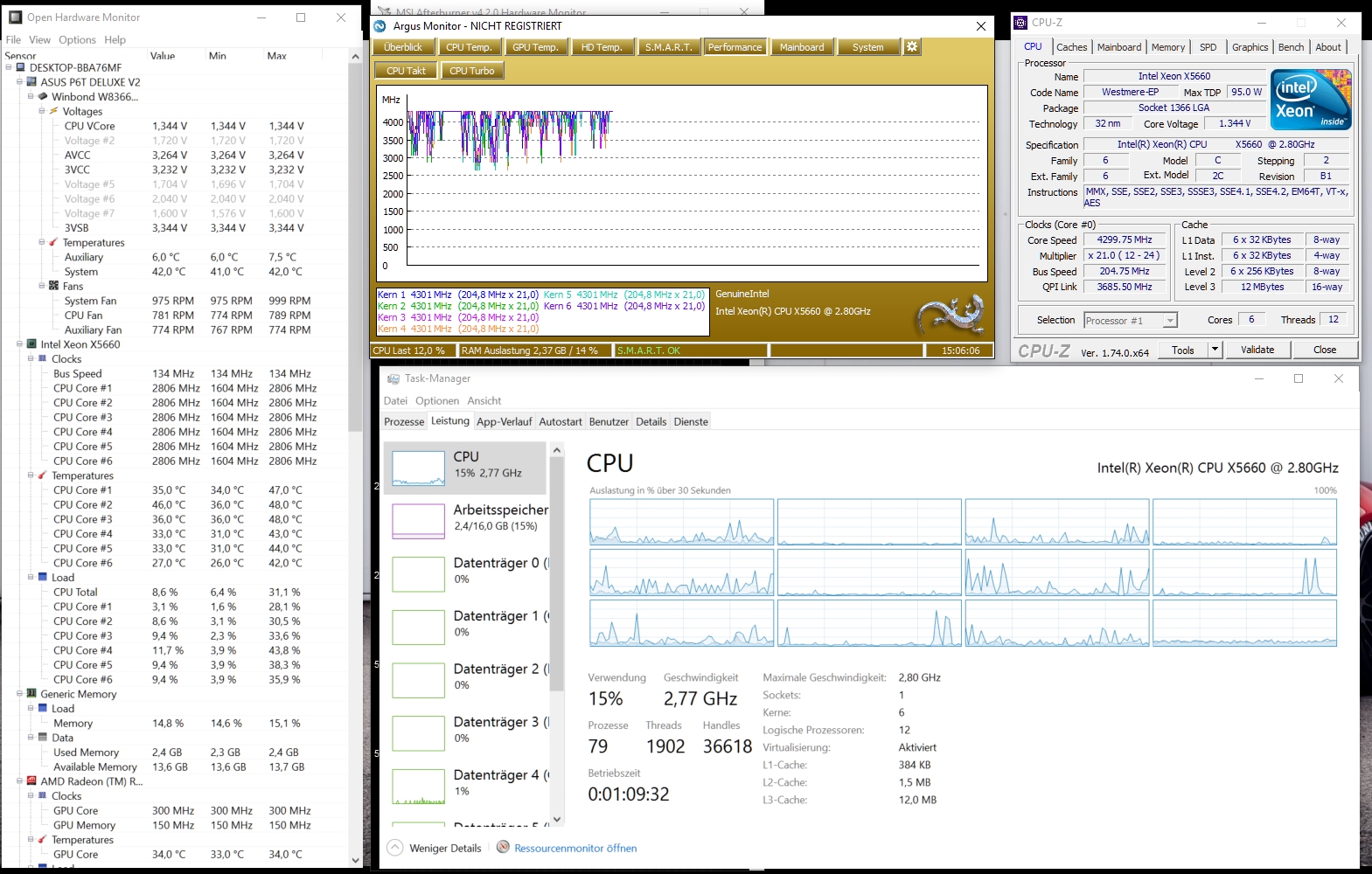Collapse the Temperatures group under Intel Xeon
Image resolution: width=1372 pixels, height=874 pixels.
click(31, 475)
